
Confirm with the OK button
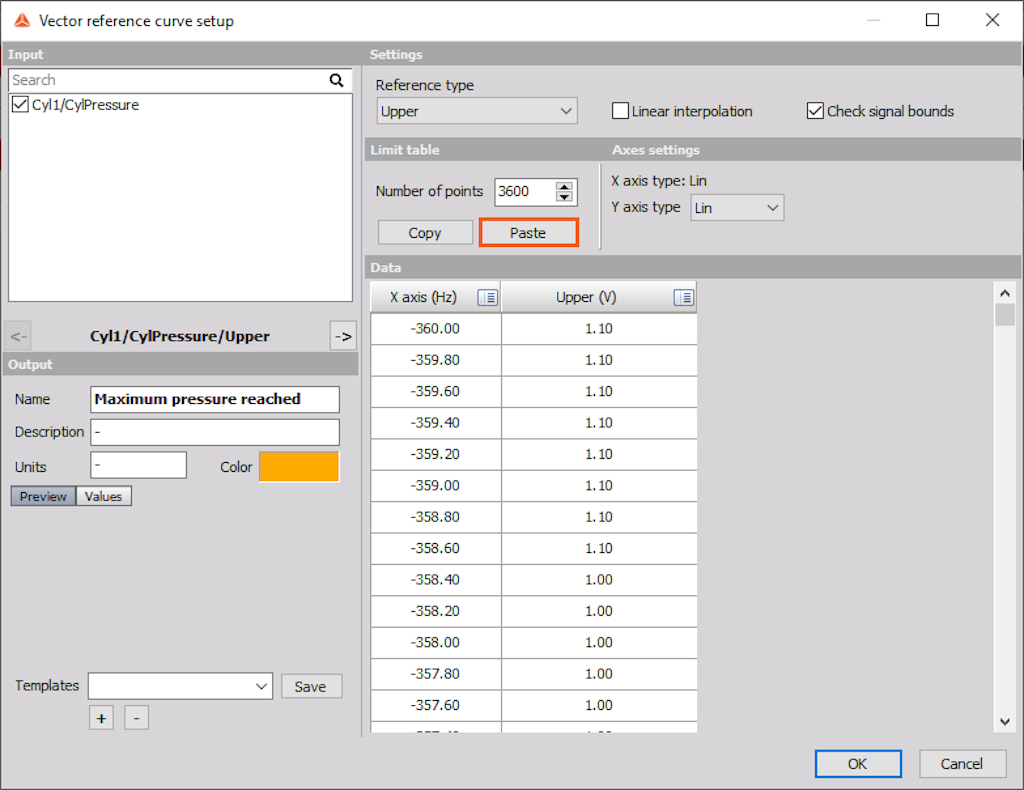[857, 764]
